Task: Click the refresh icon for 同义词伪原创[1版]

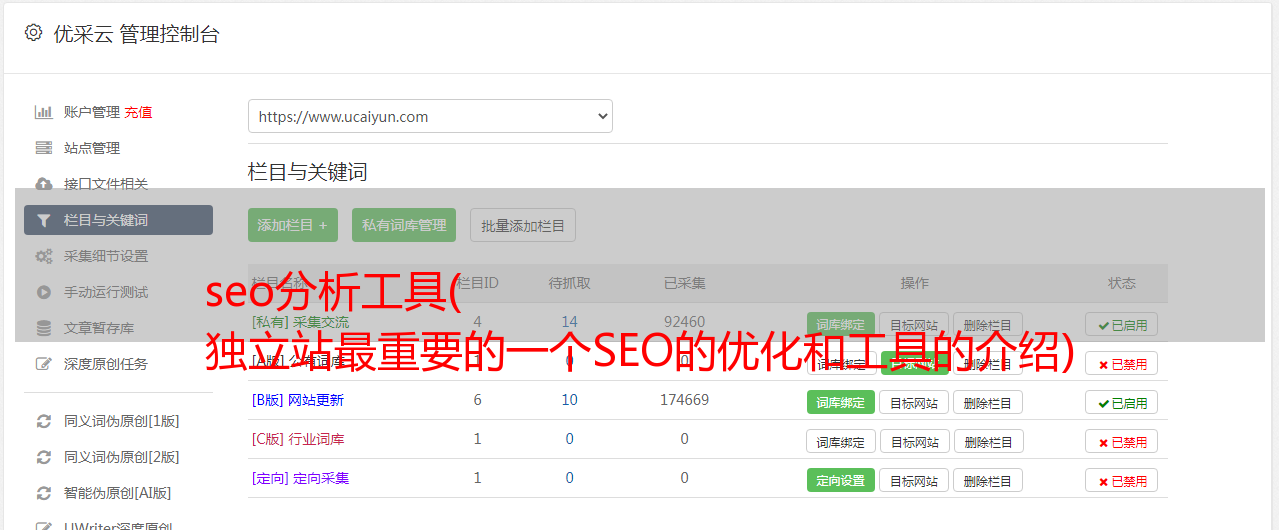Action: (x=44, y=421)
